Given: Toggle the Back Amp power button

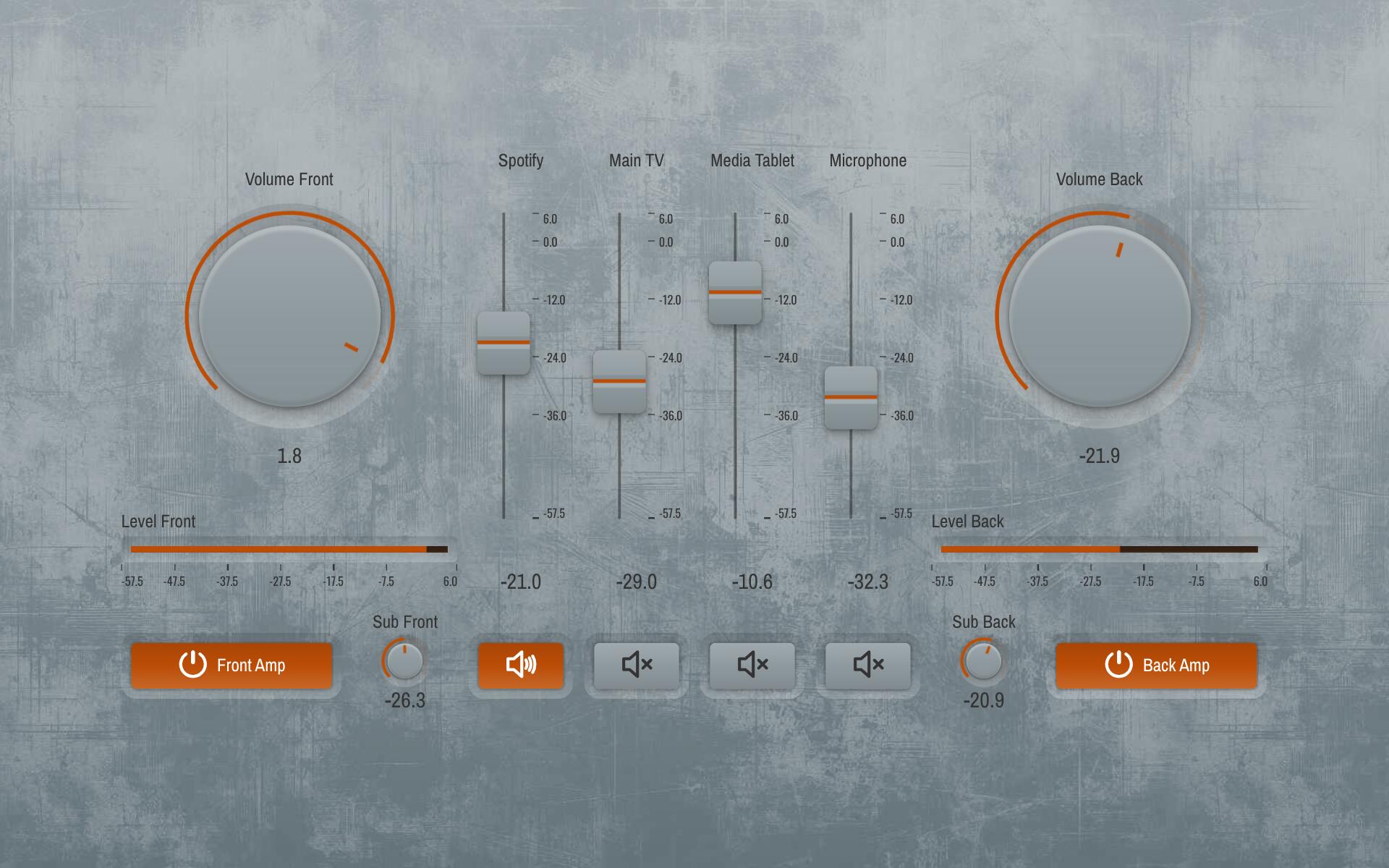Looking at the screenshot, I should (1156, 665).
